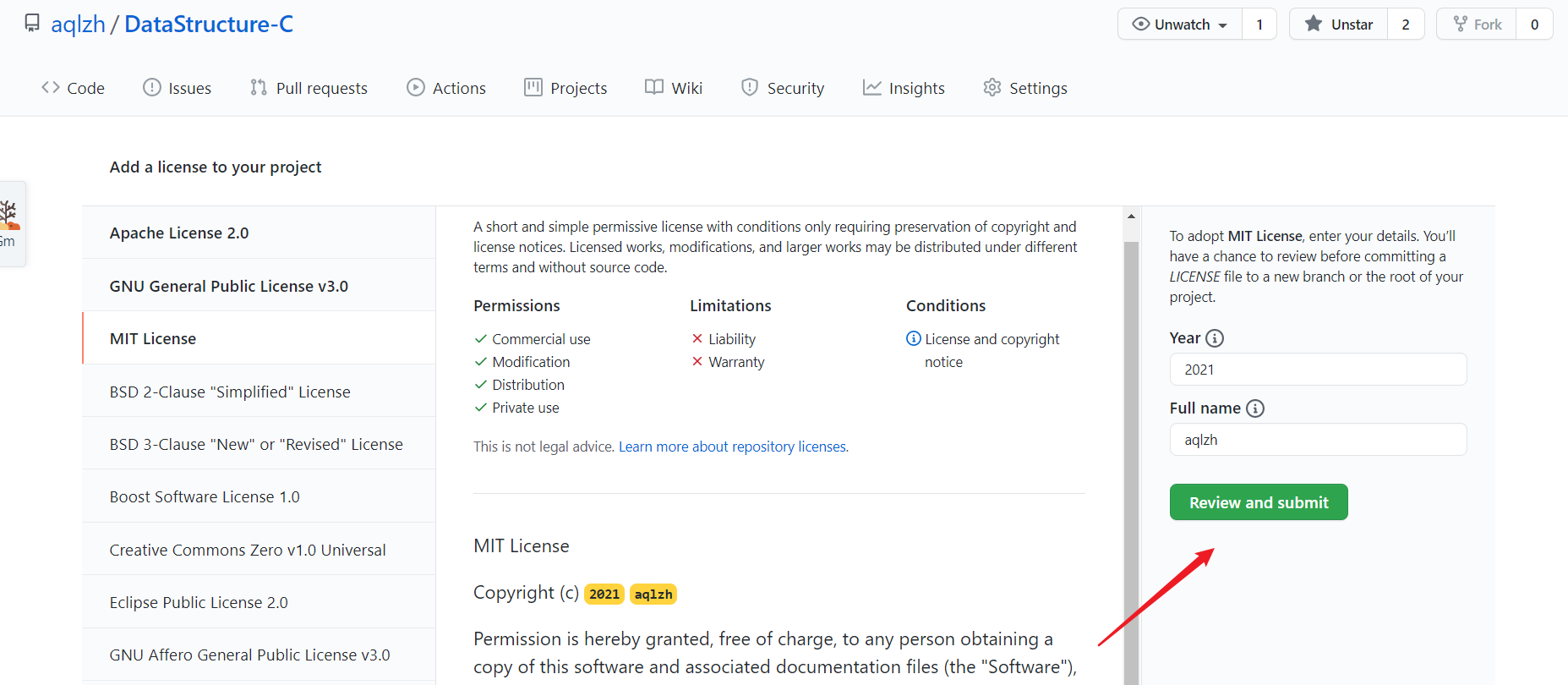Click the Full name input field
This screenshot has width=1568, height=685.
point(1318,440)
